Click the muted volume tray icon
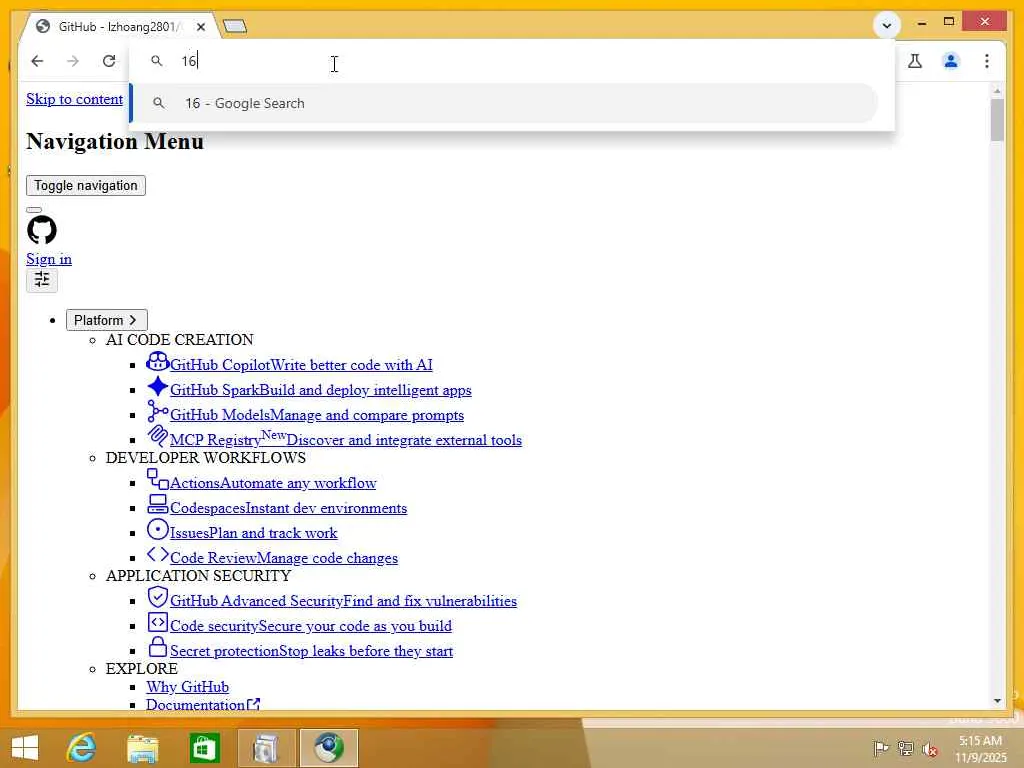 click(929, 750)
